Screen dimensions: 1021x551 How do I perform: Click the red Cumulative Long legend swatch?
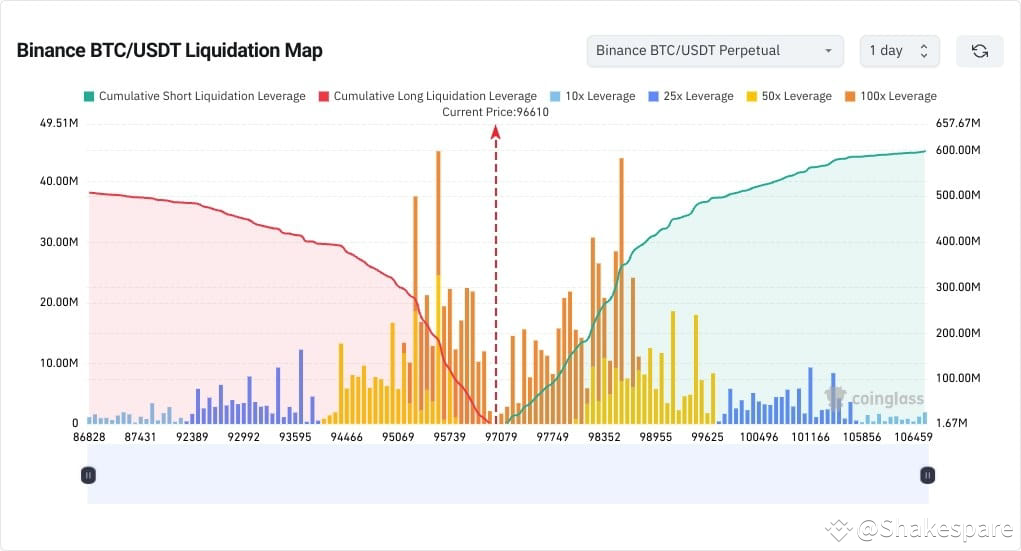click(x=324, y=96)
